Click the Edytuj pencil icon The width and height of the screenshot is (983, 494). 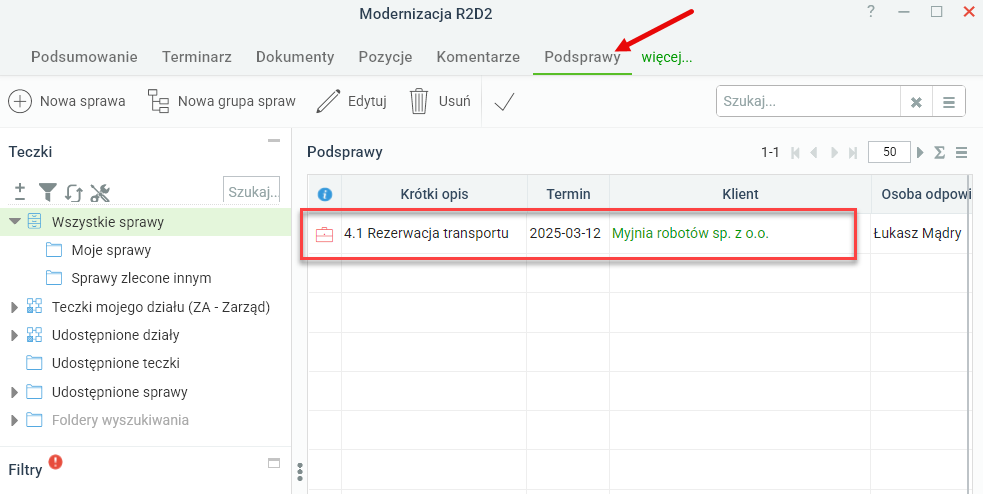328,101
